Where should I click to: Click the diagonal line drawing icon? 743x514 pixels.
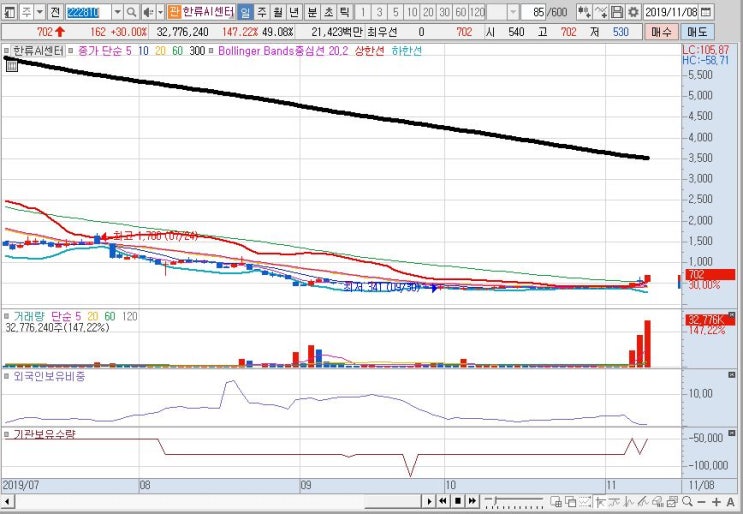(643, 501)
